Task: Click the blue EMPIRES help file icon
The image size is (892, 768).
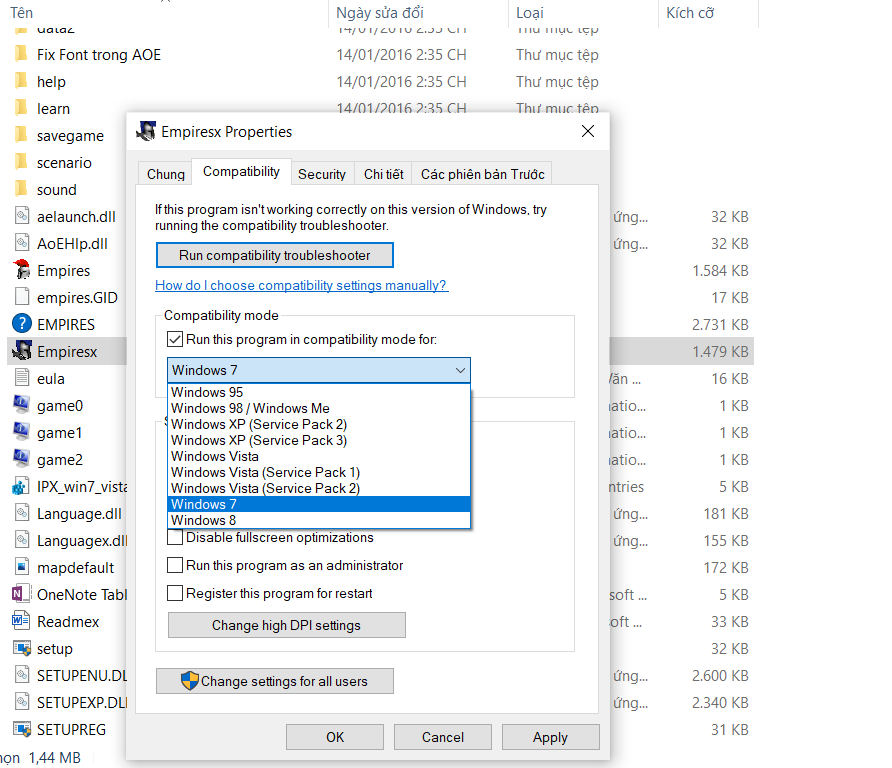Action: click(21, 324)
